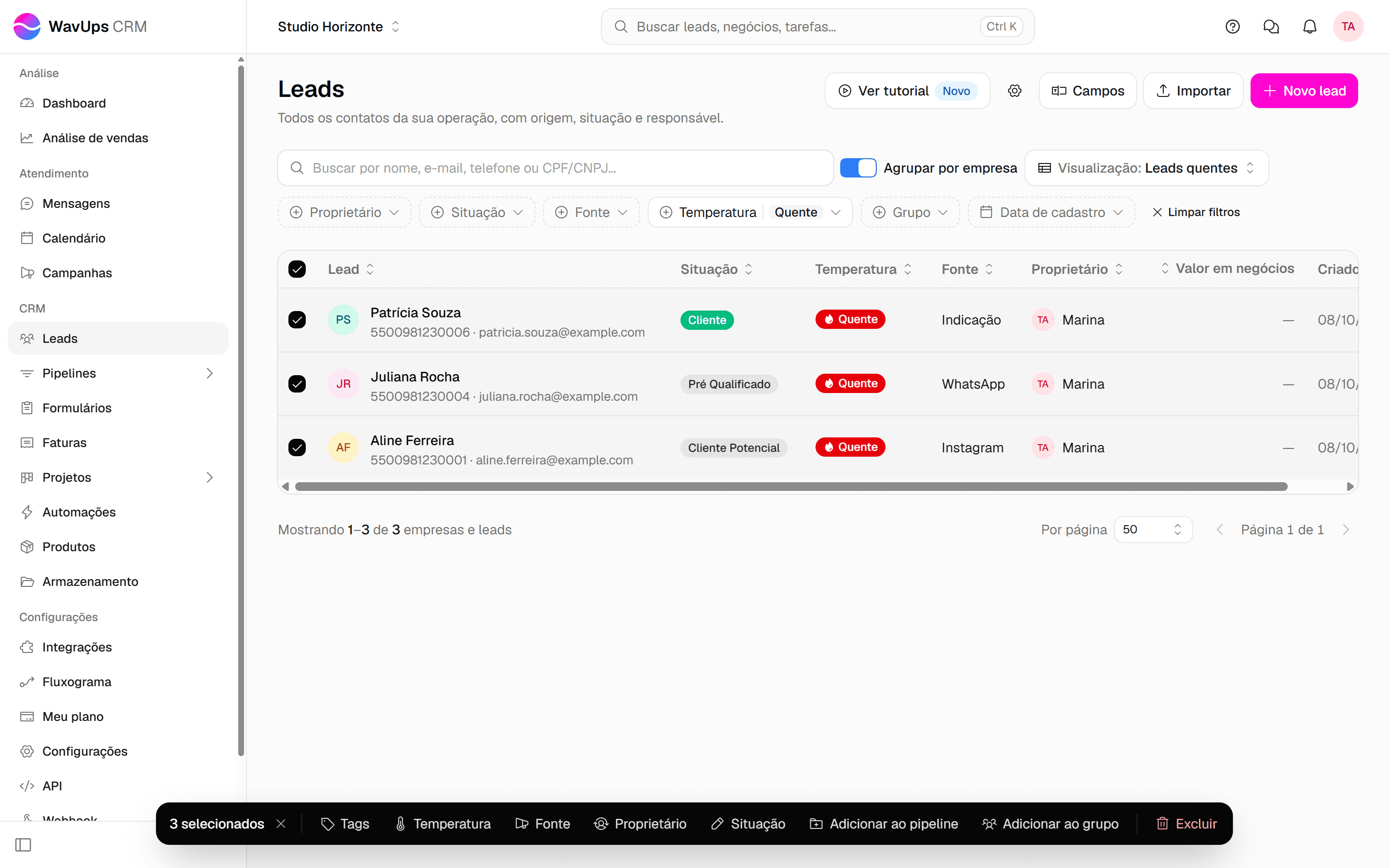Image resolution: width=1389 pixels, height=868 pixels.
Task: Sort by Valor em negócios column
Action: (x=1227, y=269)
